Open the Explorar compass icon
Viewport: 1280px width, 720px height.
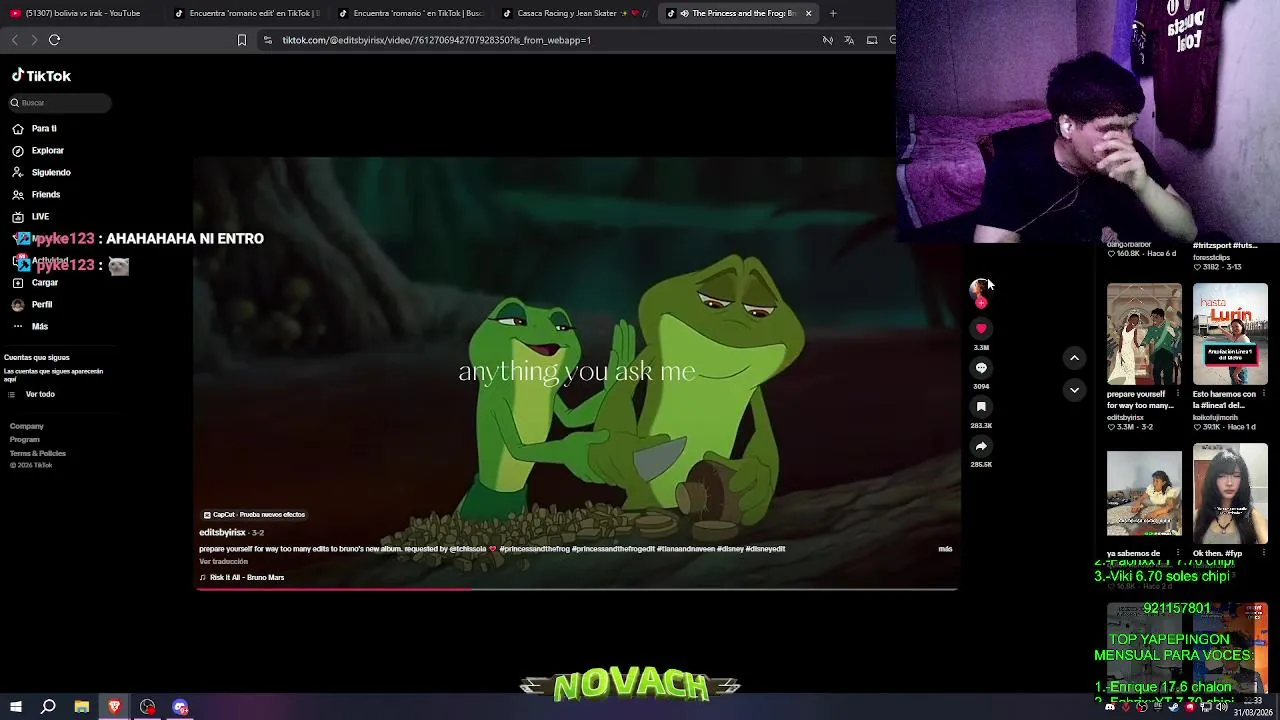pos(18,151)
